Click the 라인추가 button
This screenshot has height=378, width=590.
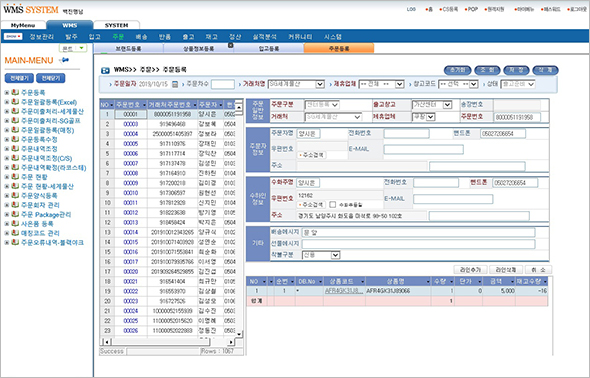(470, 270)
